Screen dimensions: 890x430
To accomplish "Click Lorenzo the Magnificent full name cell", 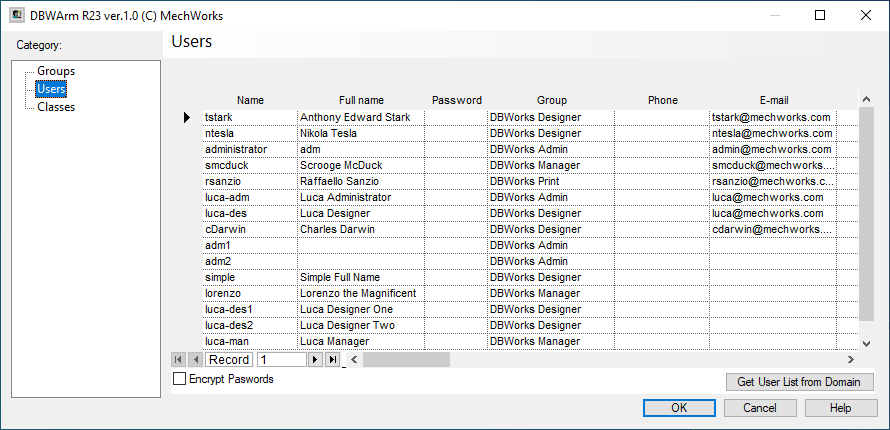I will click(361, 293).
